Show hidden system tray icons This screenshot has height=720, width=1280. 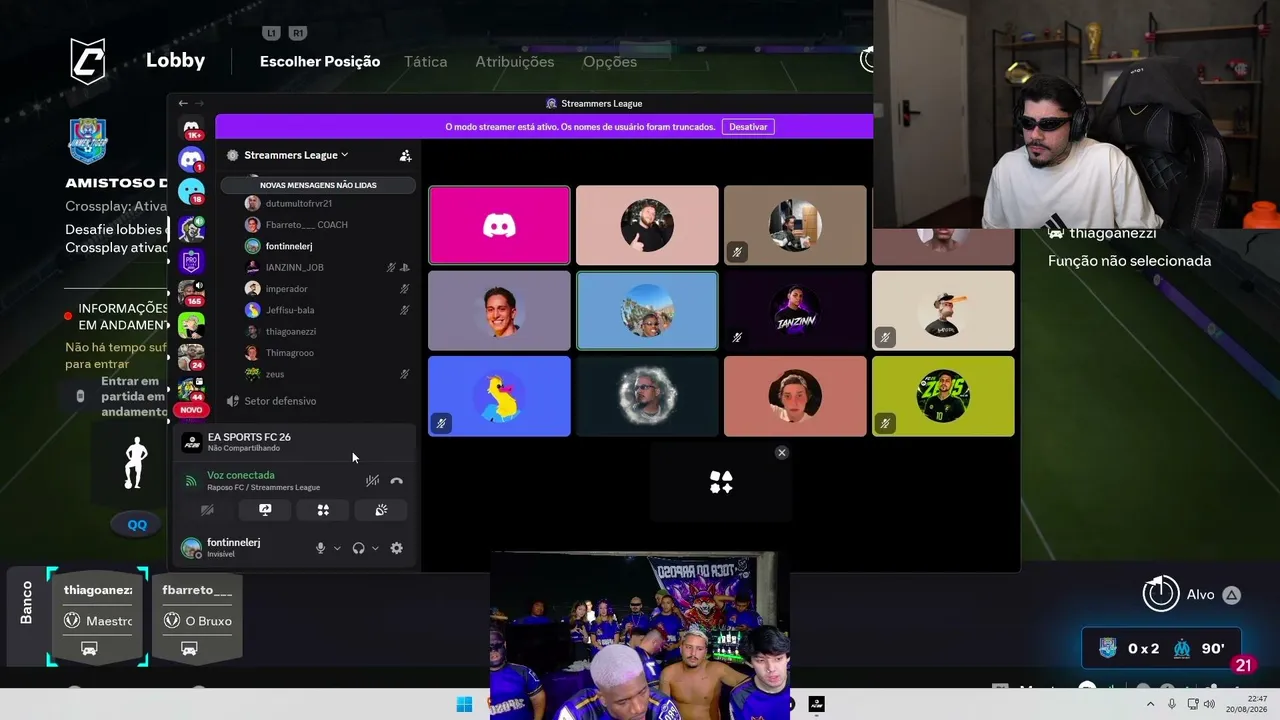[x=1150, y=704]
